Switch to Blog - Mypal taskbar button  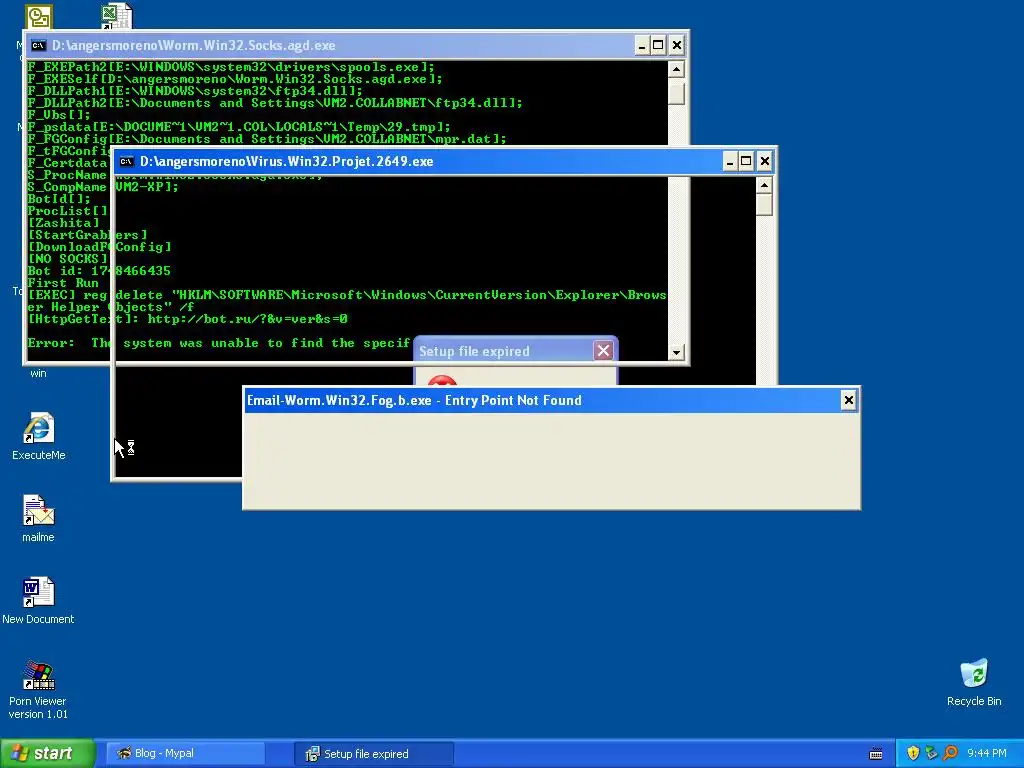point(185,753)
